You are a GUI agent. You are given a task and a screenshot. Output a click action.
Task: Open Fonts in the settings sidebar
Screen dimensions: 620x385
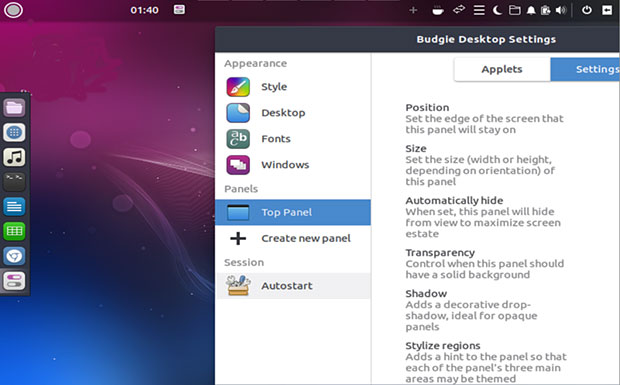coord(293,139)
